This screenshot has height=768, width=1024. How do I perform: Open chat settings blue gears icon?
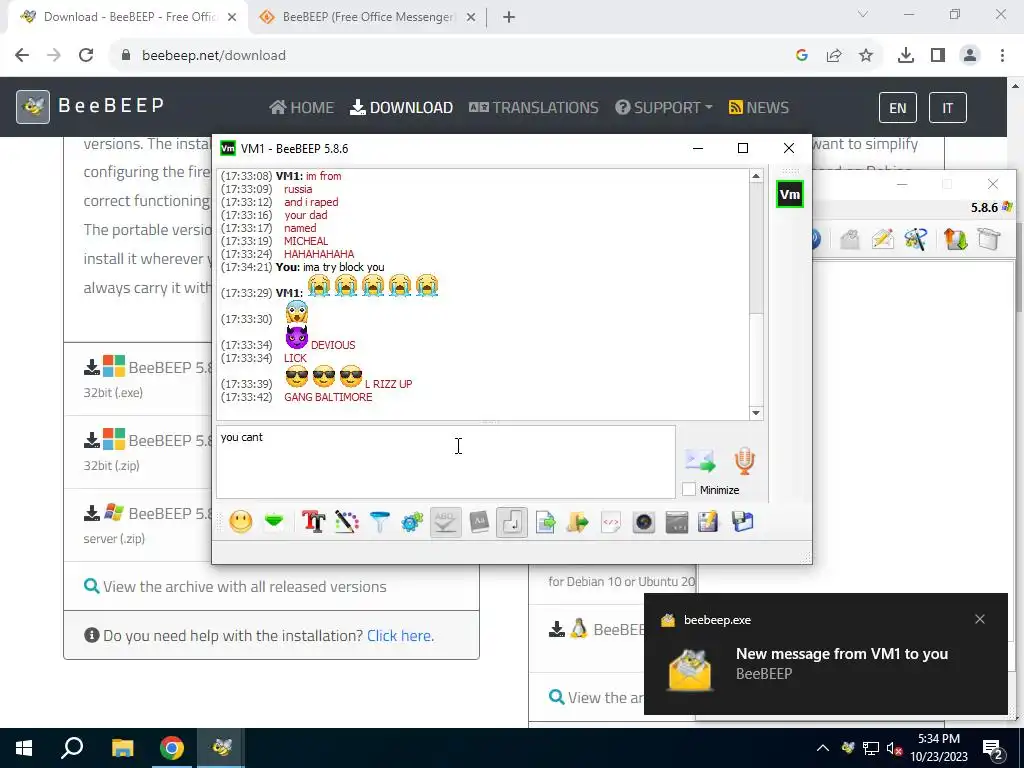click(x=412, y=522)
